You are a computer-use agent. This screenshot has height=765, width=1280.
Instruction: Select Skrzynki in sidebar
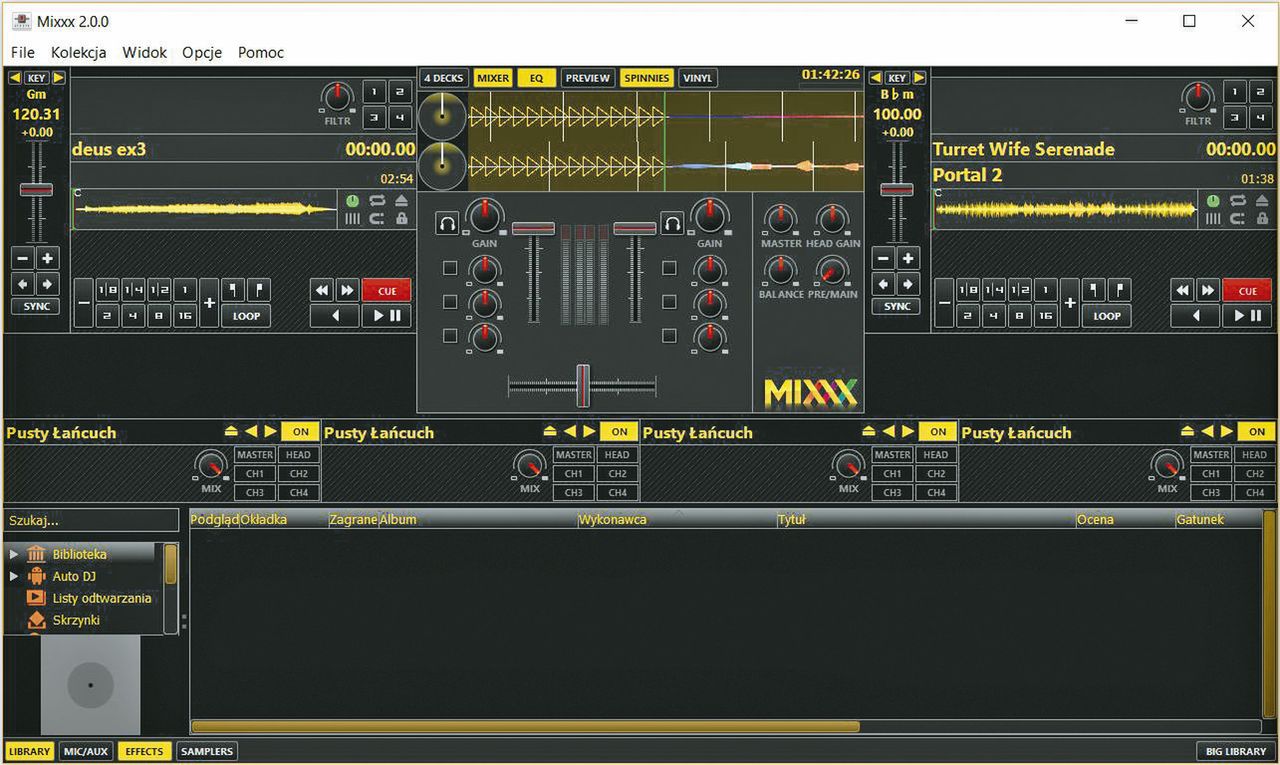[x=76, y=620]
